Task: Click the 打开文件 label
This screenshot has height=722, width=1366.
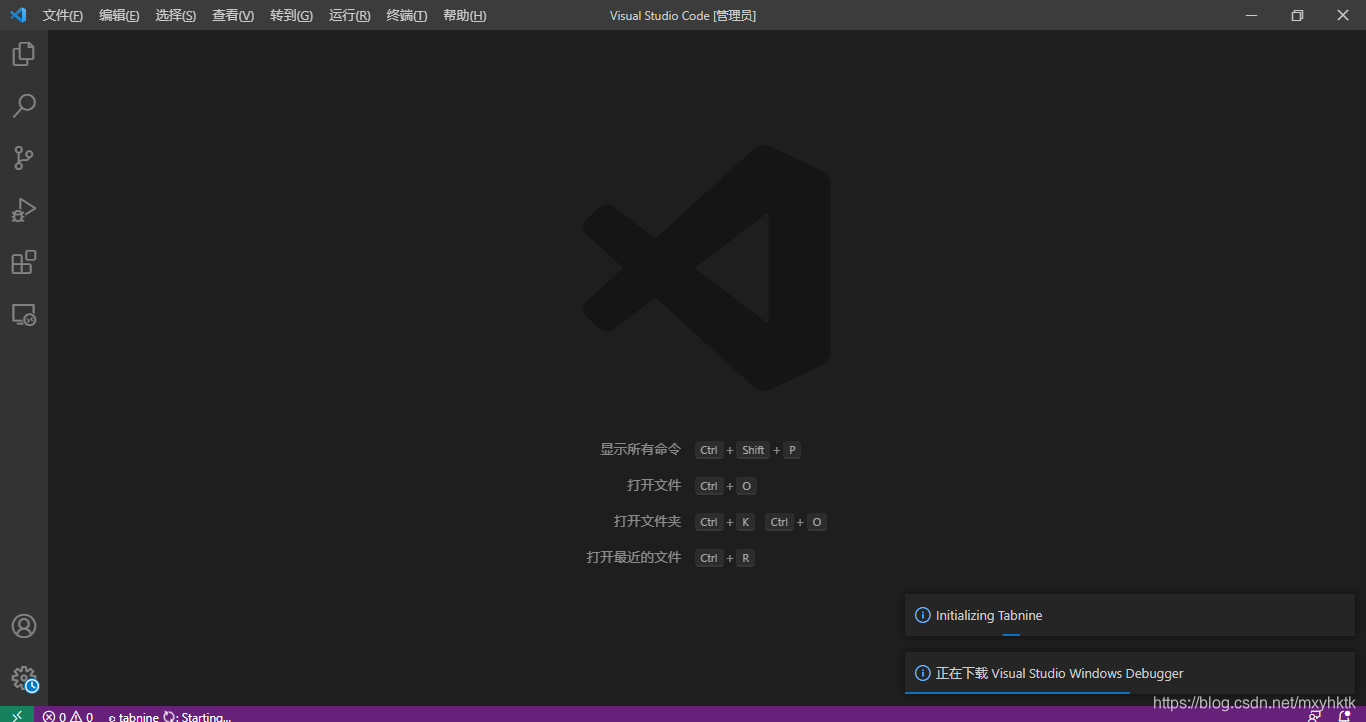Action: click(x=654, y=486)
